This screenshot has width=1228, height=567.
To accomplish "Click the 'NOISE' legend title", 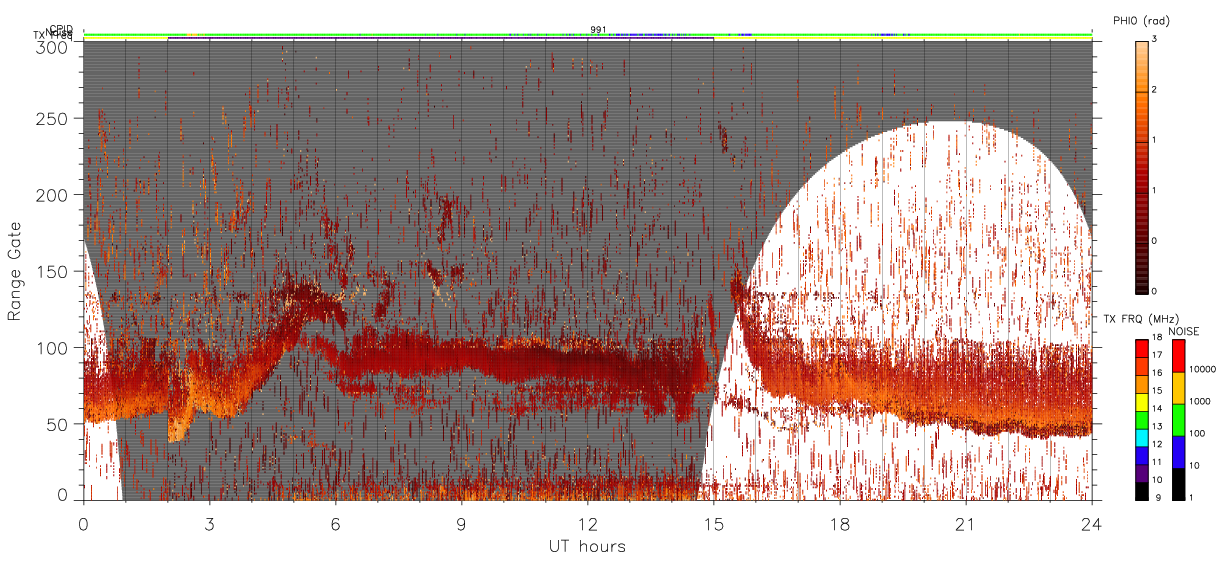I will (1183, 331).
